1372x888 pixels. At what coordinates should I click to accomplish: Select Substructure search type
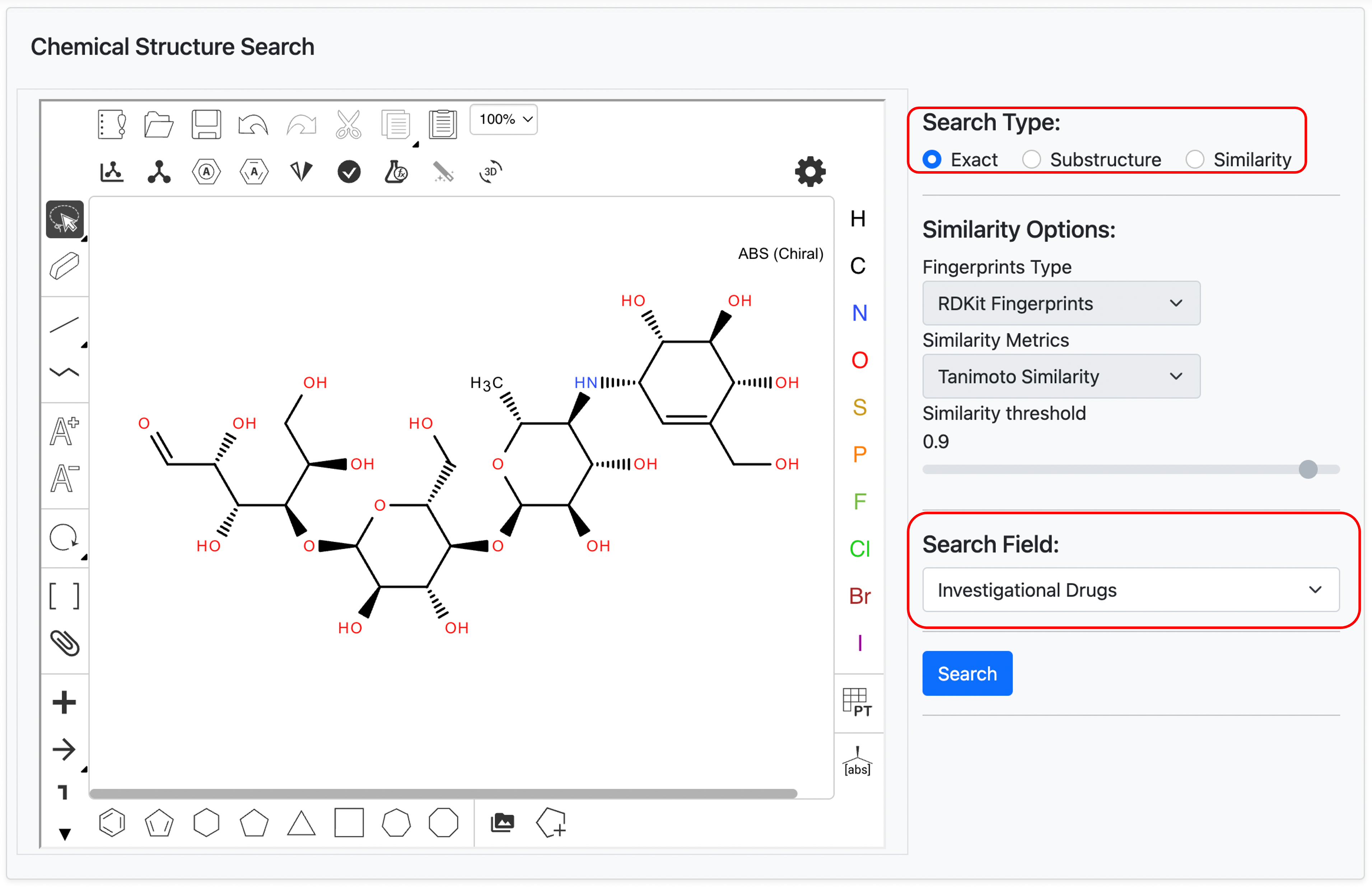point(1031,160)
